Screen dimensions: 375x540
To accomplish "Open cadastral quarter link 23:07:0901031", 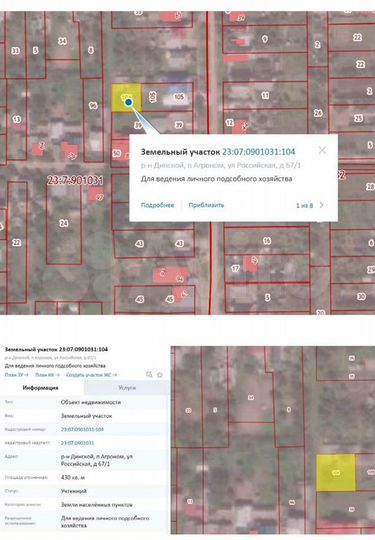I will [77, 443].
